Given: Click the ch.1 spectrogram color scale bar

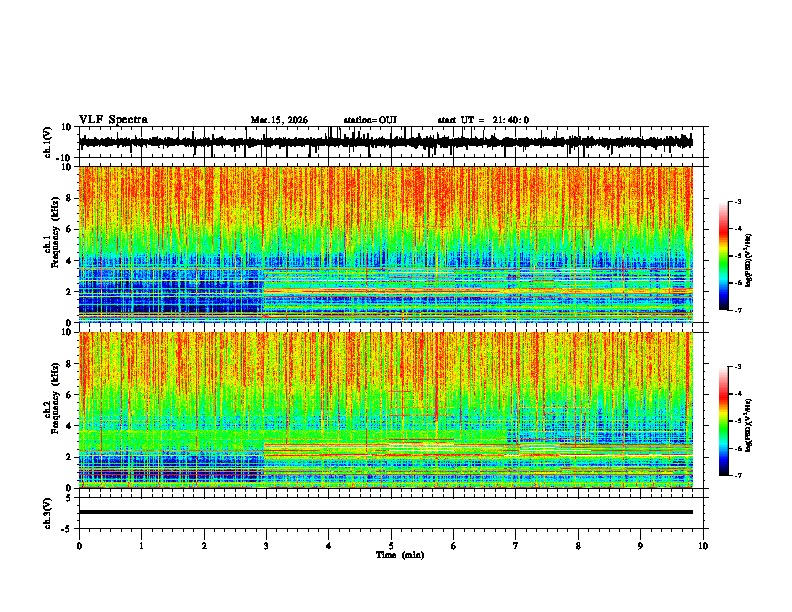Looking at the screenshot, I should tap(723, 256).
